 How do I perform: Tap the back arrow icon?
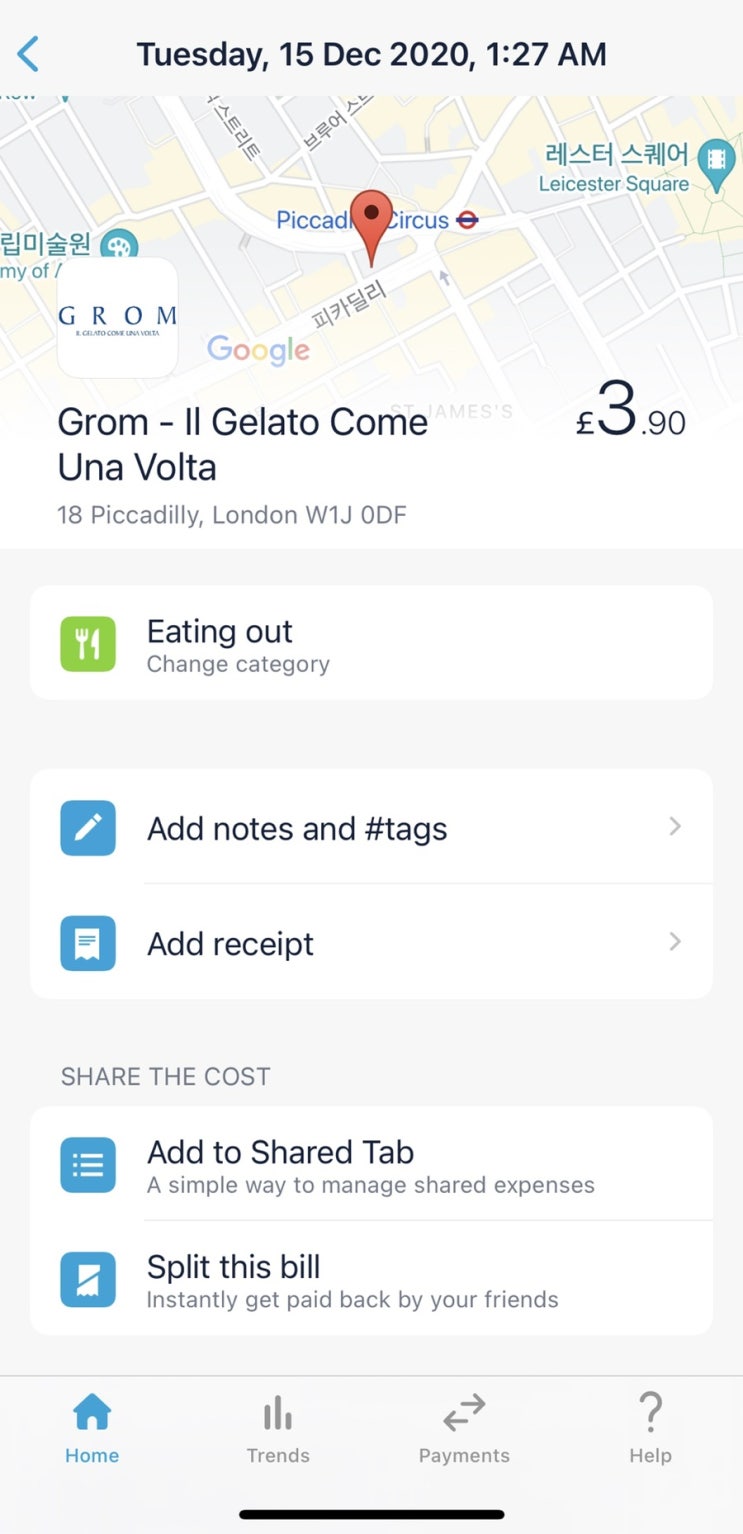tap(29, 54)
